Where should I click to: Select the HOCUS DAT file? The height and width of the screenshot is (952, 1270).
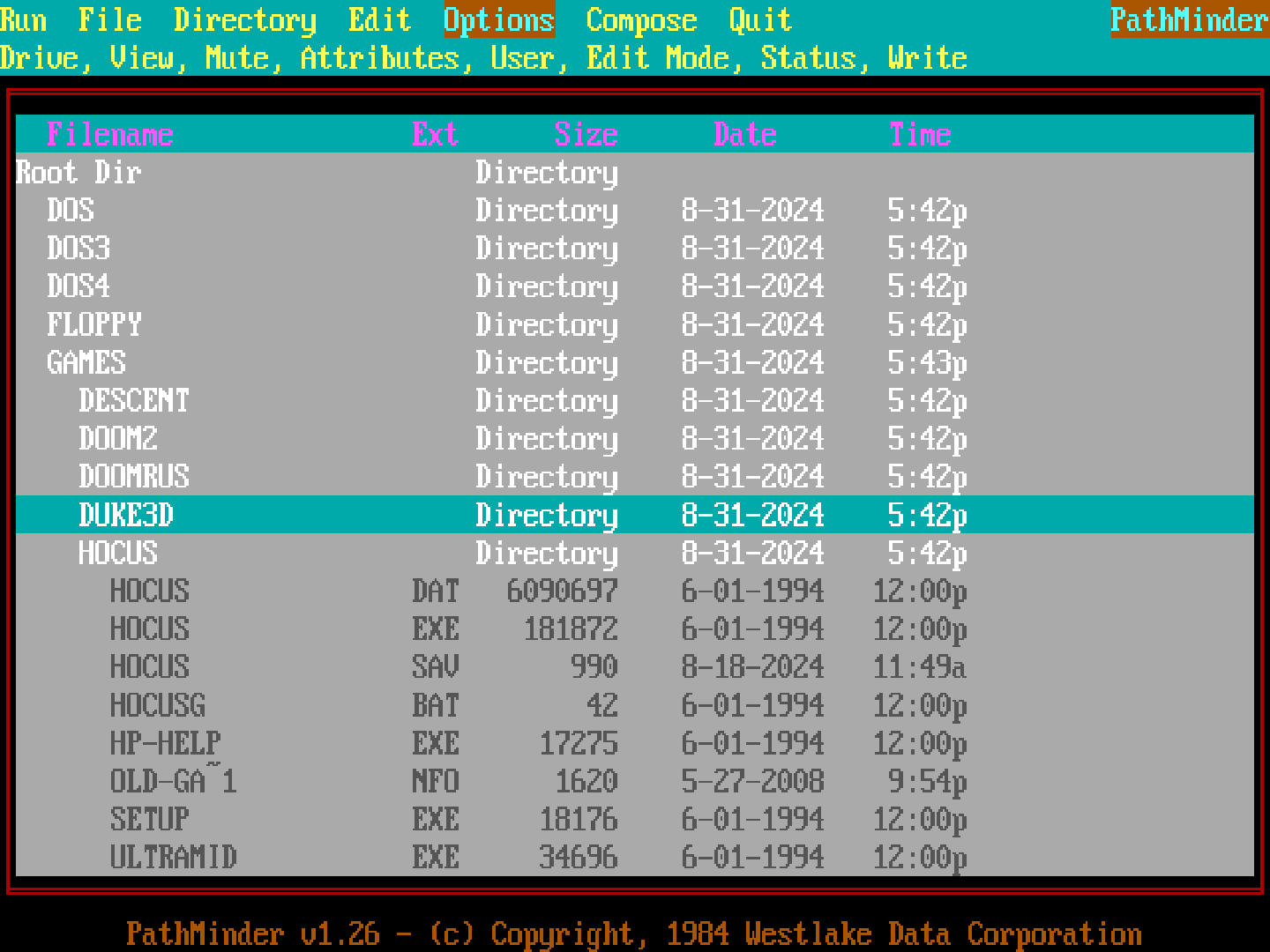(635, 591)
